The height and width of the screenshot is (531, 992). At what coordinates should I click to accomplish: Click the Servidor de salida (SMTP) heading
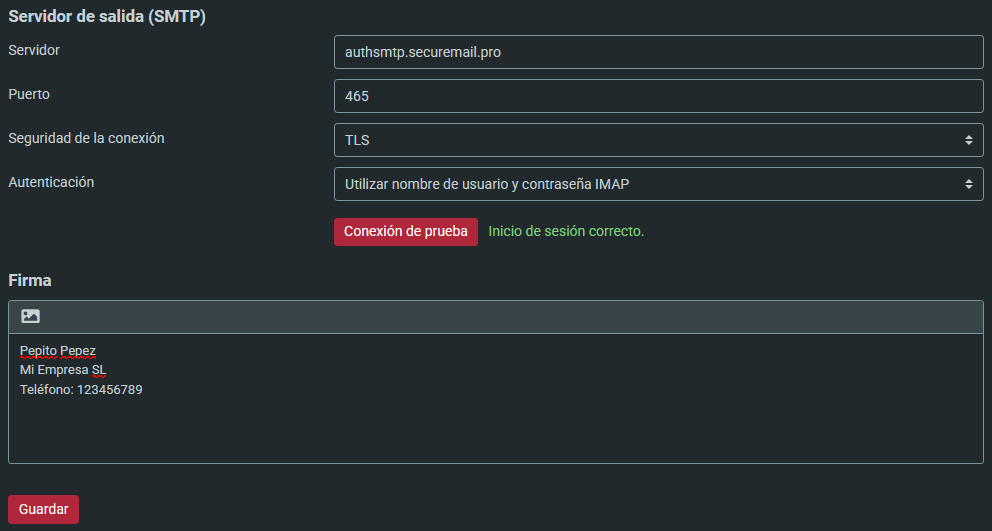pyautogui.click(x=107, y=16)
